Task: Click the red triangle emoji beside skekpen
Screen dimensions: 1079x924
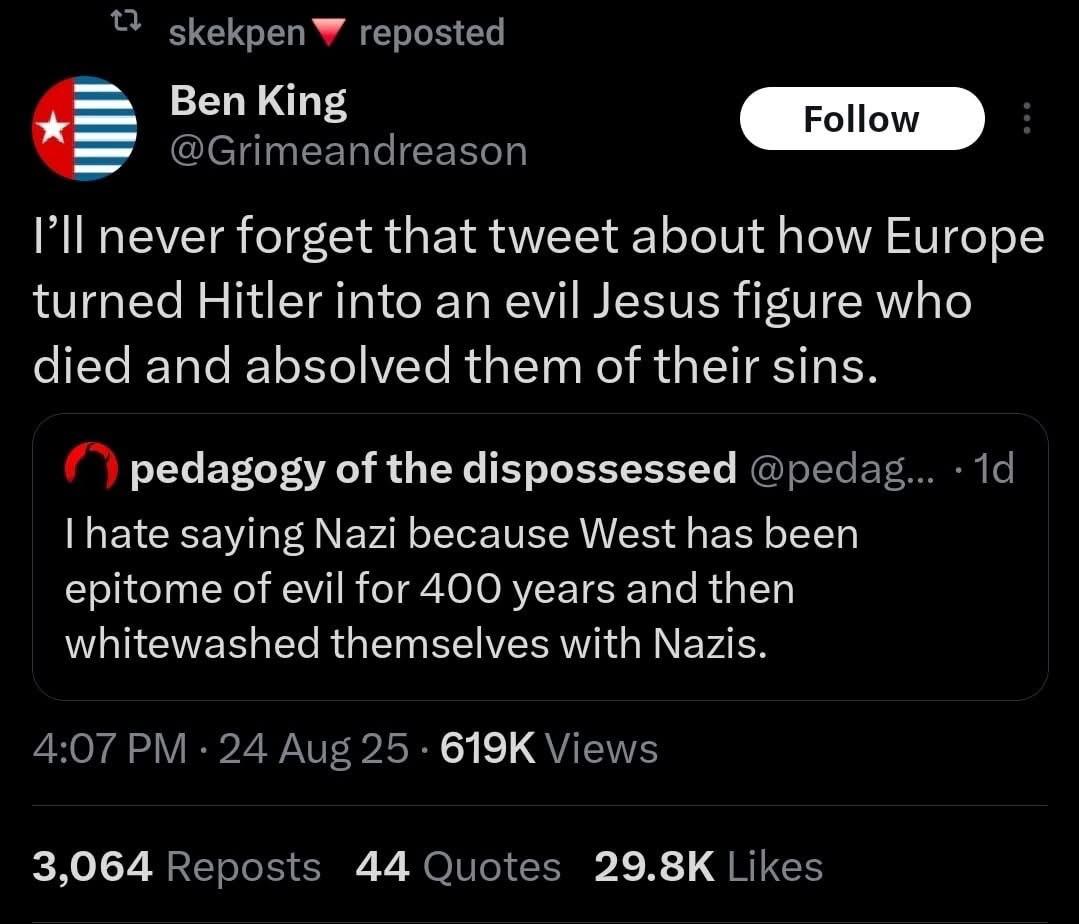Action: coord(327,34)
